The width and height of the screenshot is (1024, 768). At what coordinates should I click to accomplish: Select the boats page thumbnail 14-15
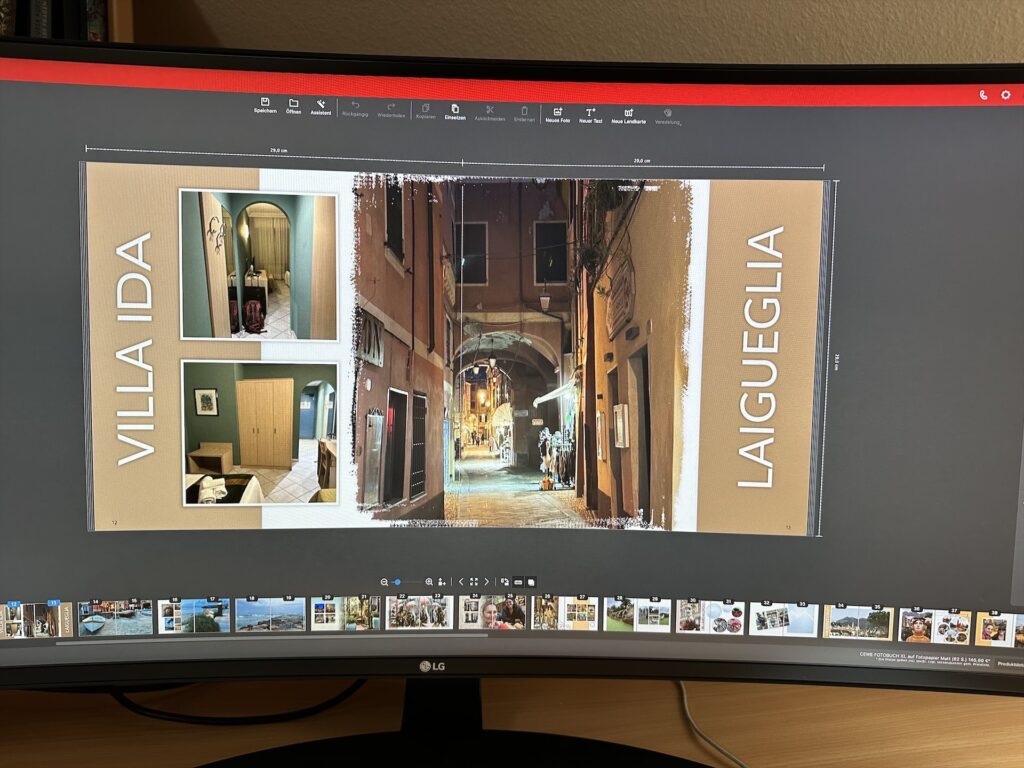click(115, 618)
